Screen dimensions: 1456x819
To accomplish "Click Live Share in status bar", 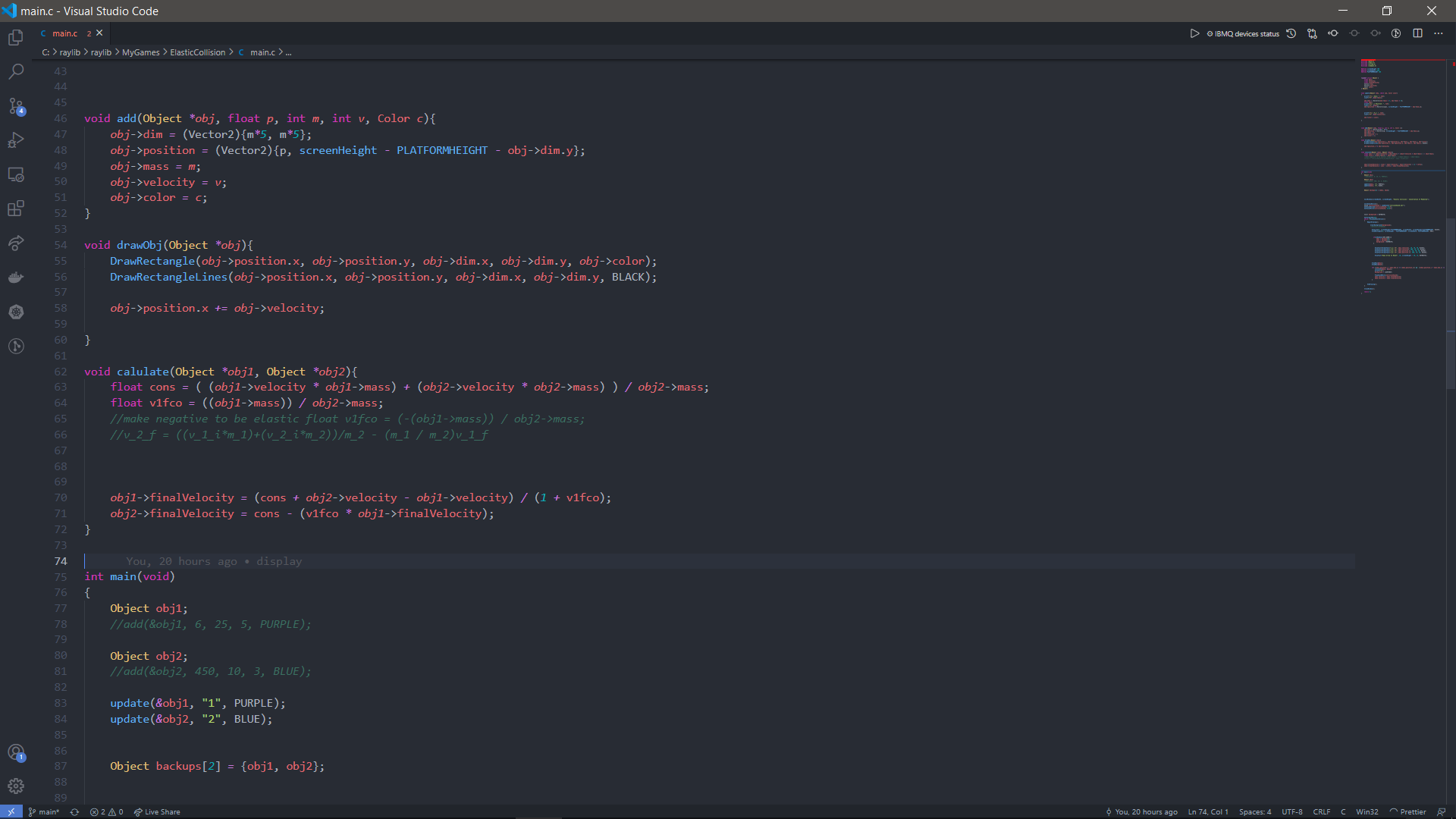I will click(157, 811).
